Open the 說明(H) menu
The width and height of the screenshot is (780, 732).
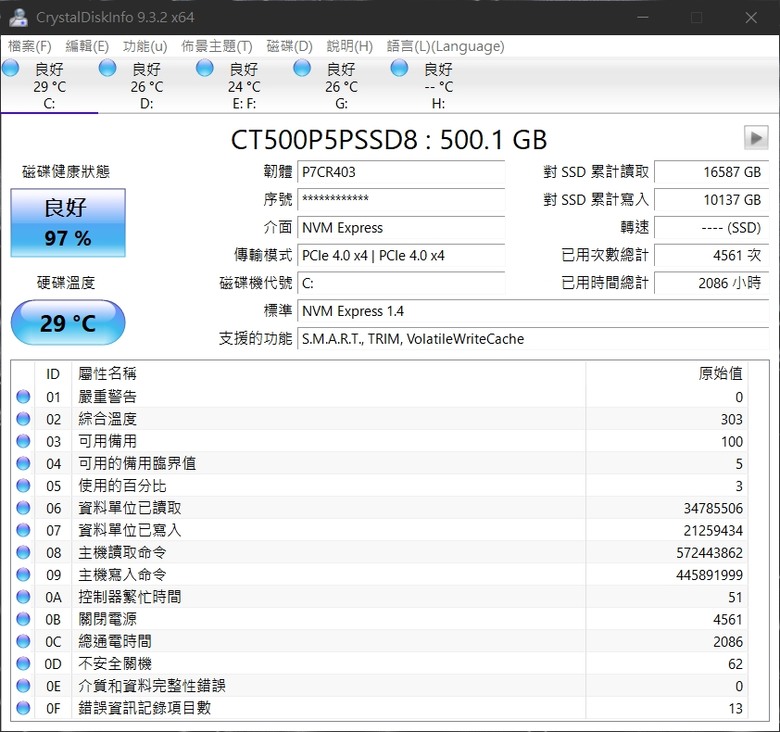coord(349,46)
